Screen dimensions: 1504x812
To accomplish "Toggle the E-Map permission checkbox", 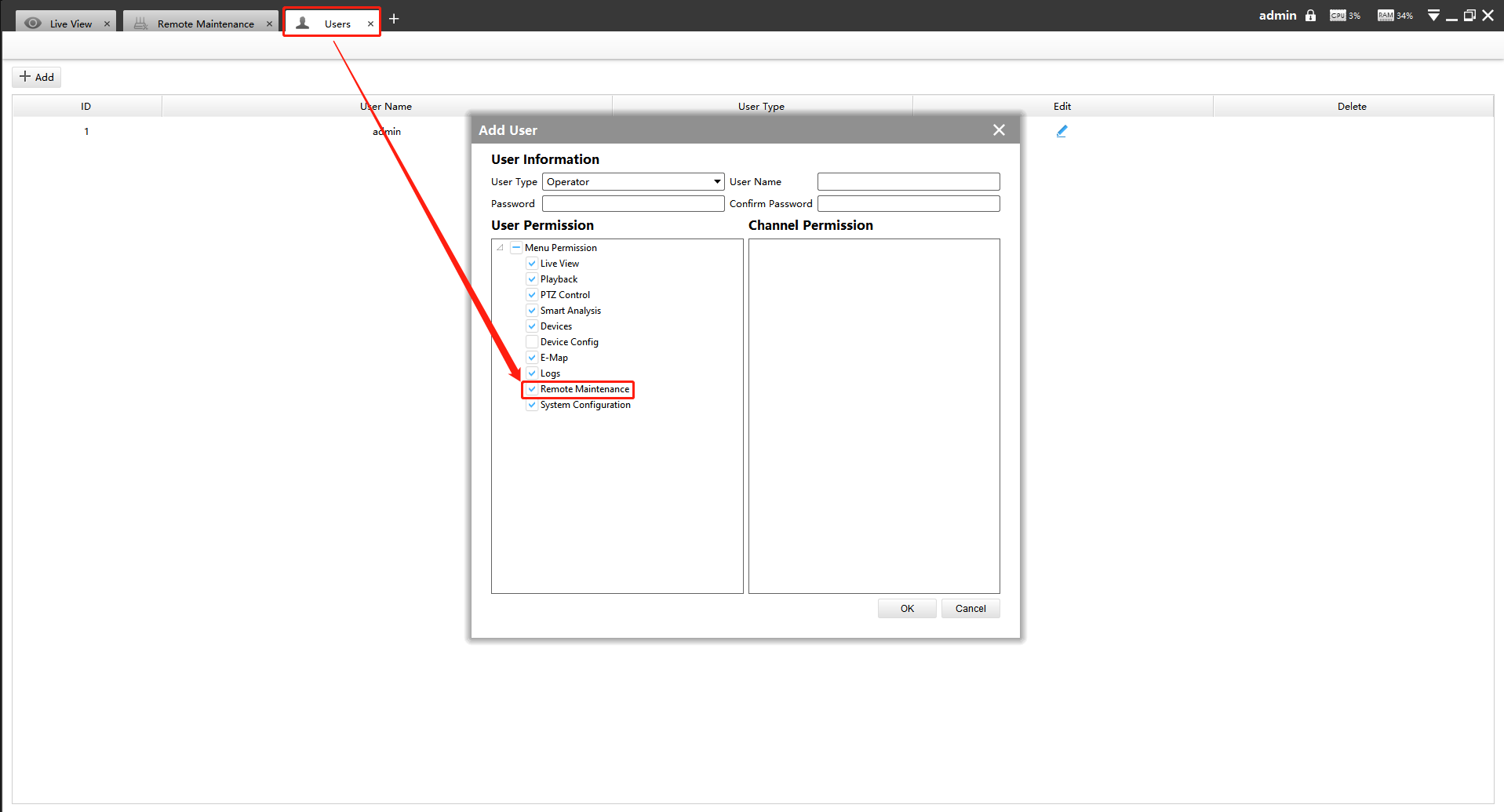I will point(532,358).
